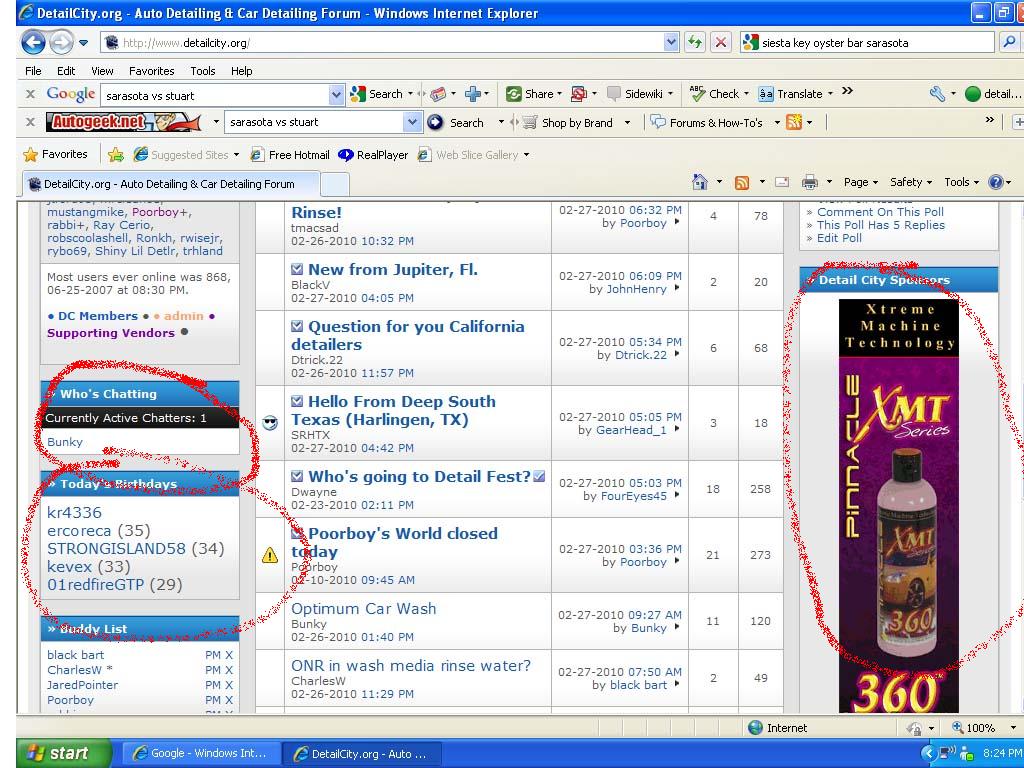Open the Edit menu
The width and height of the screenshot is (1024, 768).
[x=66, y=71]
